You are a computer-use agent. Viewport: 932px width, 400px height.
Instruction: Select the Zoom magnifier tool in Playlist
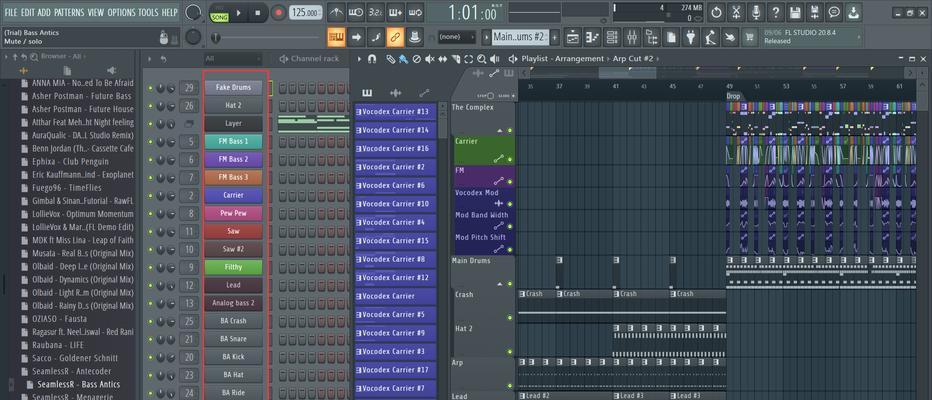click(x=481, y=59)
